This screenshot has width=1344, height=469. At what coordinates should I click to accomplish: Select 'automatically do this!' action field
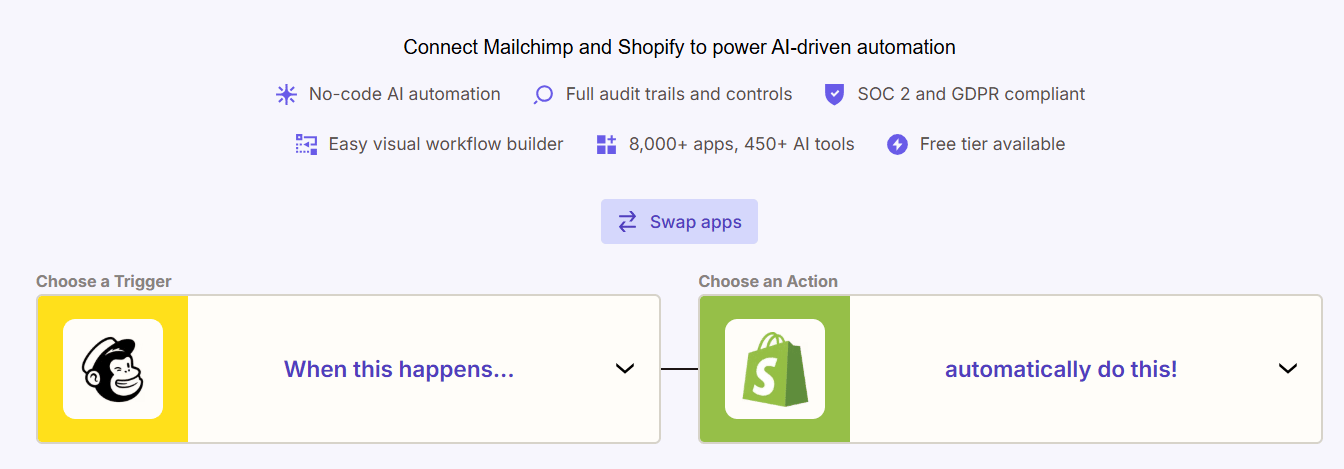(1010, 369)
